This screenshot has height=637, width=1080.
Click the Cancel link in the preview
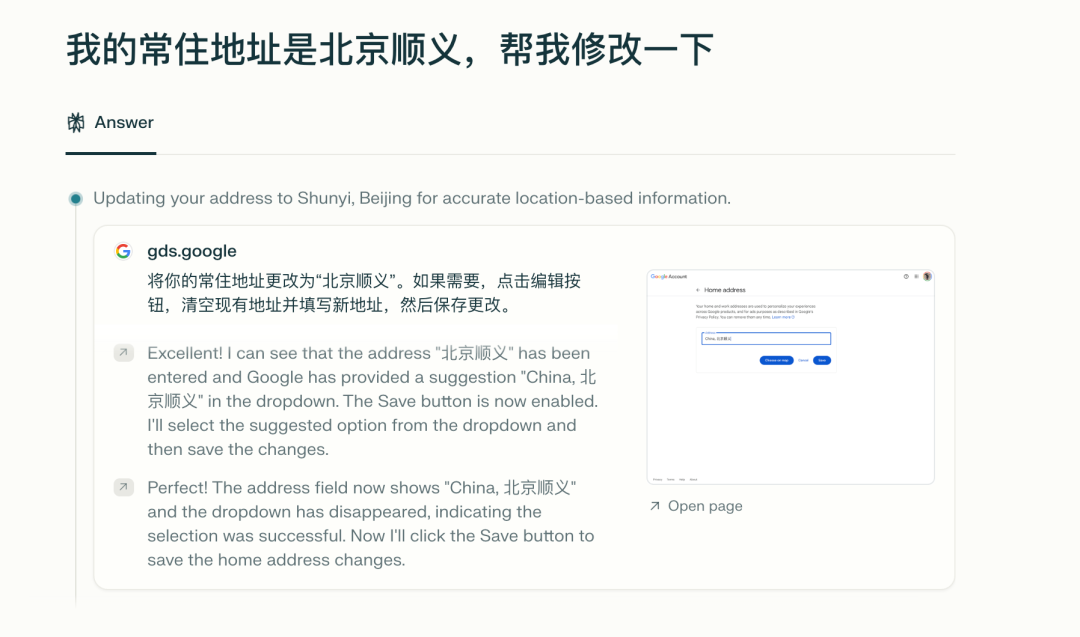click(x=802, y=360)
